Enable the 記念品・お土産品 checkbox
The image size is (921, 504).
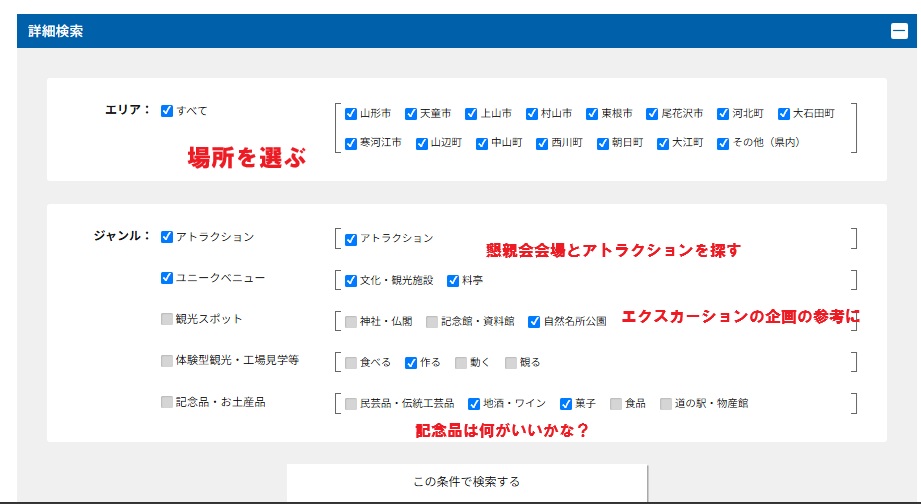pos(167,402)
